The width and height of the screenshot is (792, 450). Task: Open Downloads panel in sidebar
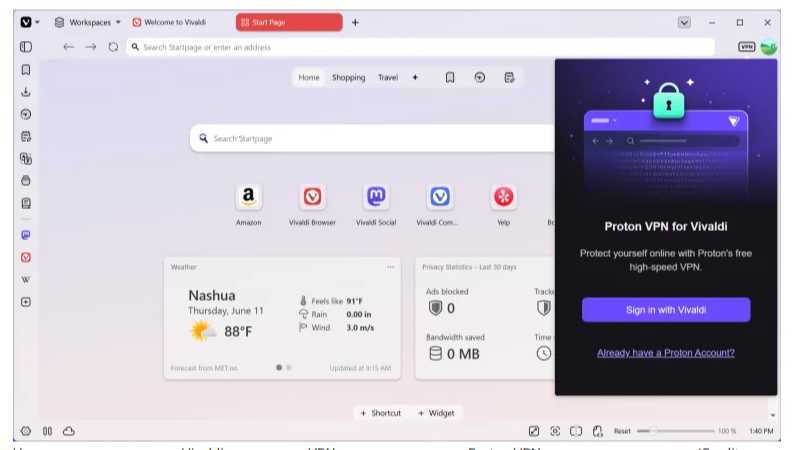click(26, 92)
